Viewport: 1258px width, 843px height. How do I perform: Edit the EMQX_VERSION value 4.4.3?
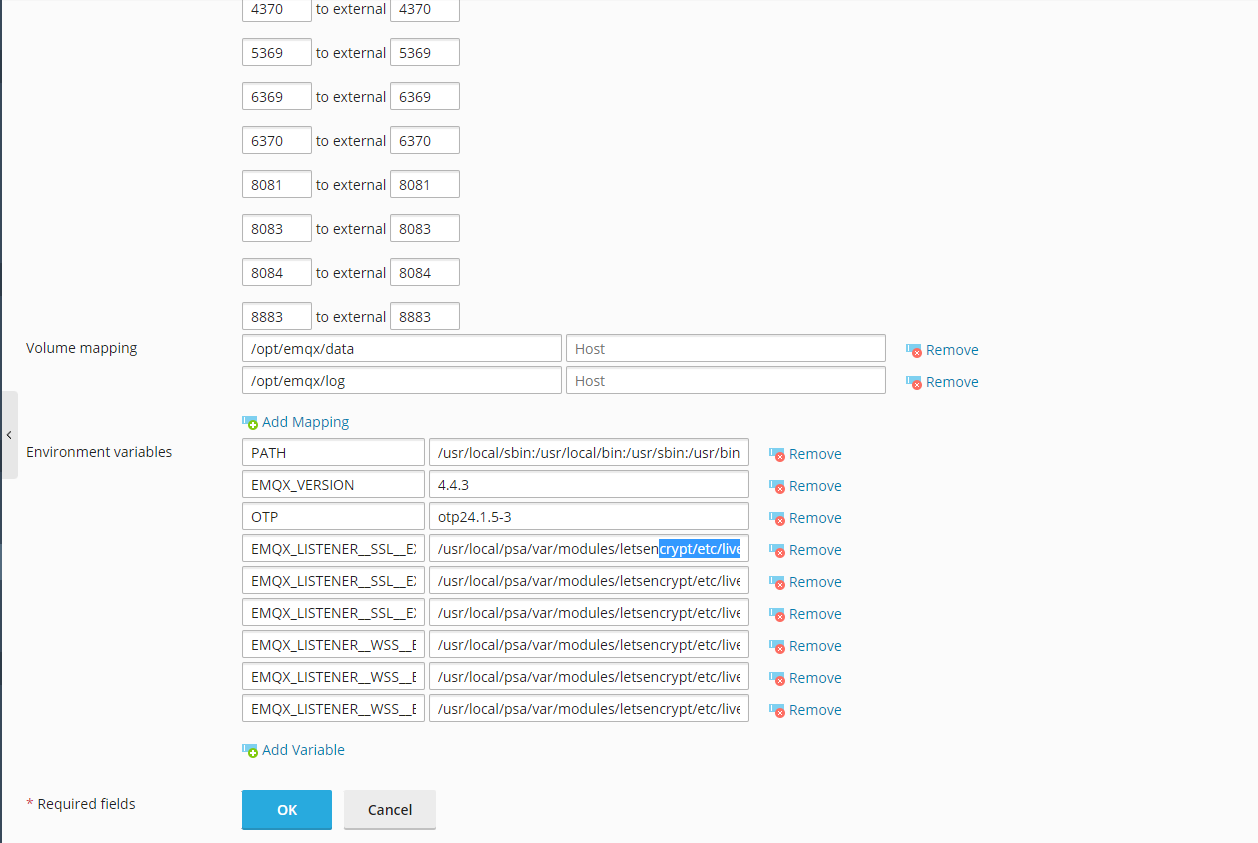click(588, 484)
